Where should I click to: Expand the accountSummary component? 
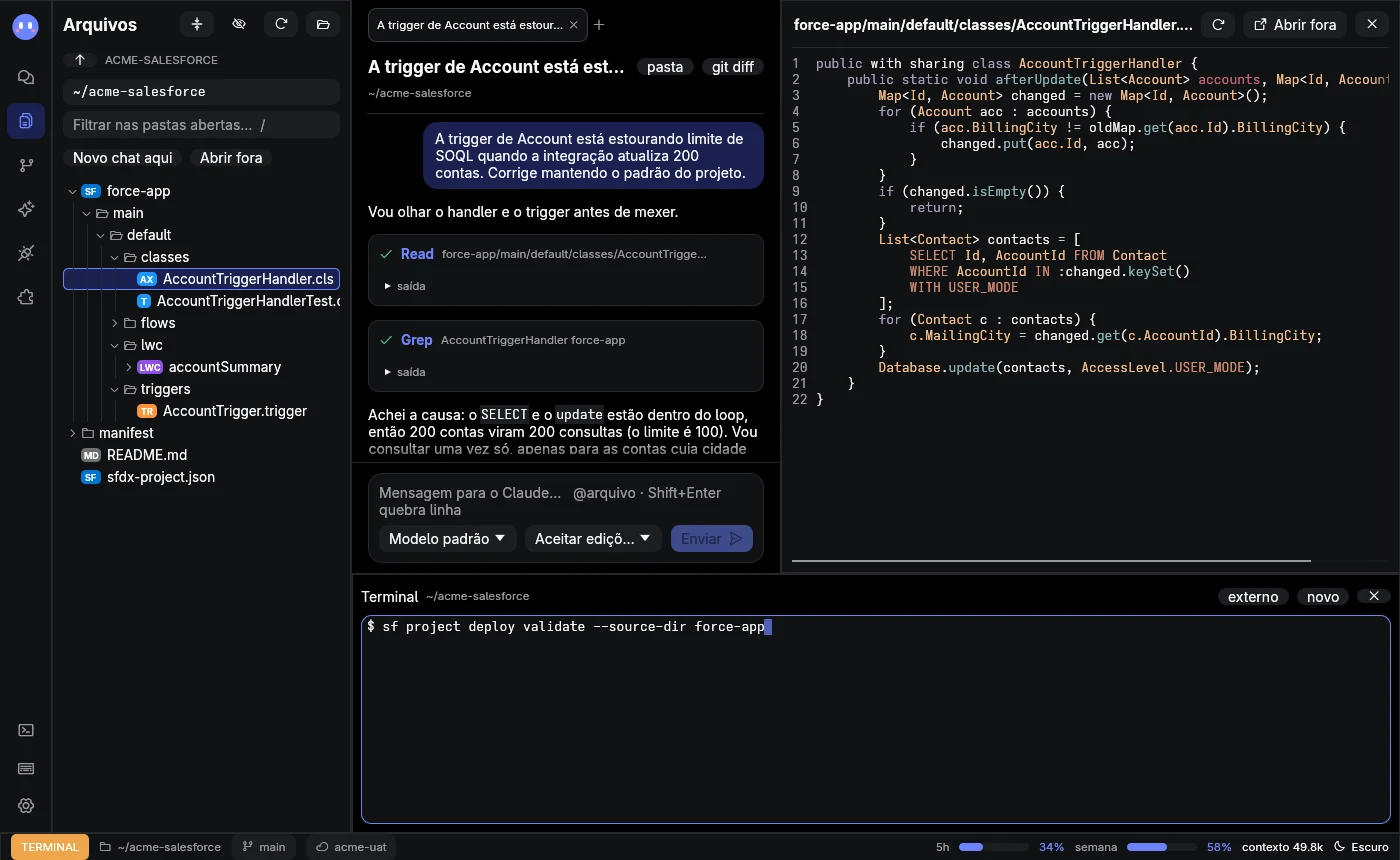coord(129,367)
